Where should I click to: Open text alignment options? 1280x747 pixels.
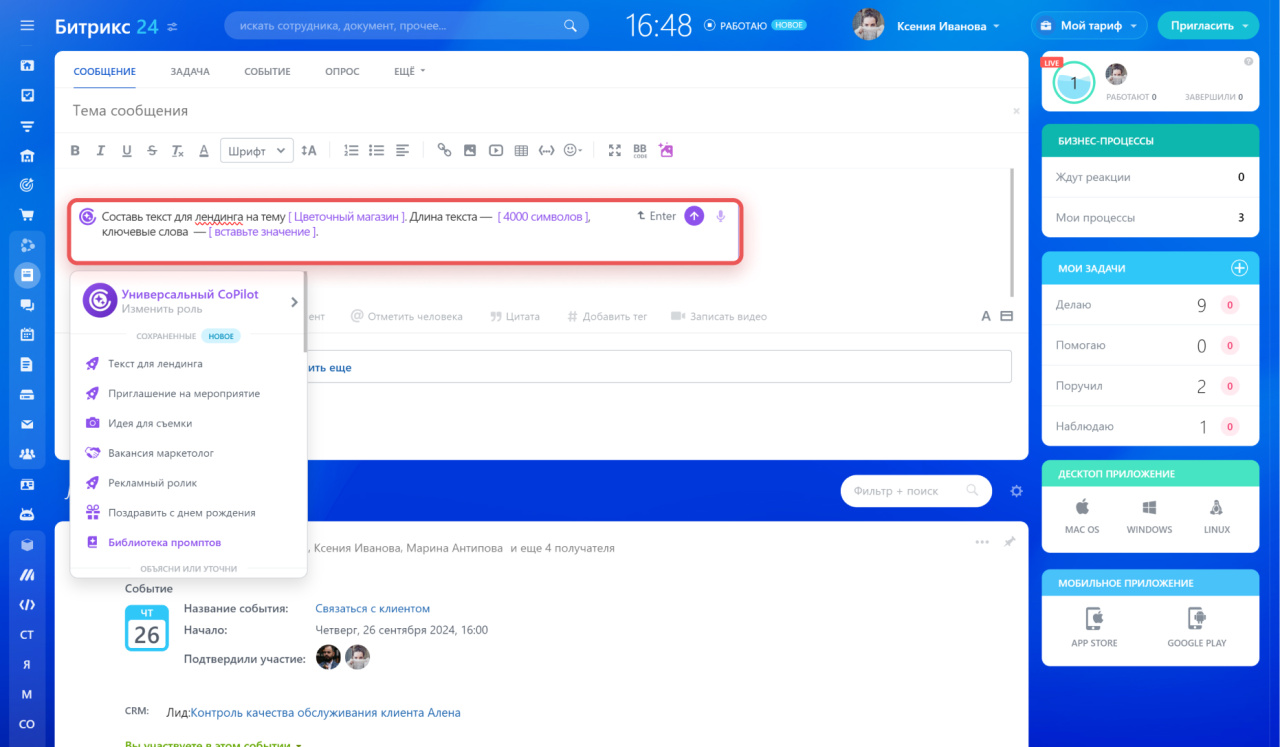click(x=402, y=151)
